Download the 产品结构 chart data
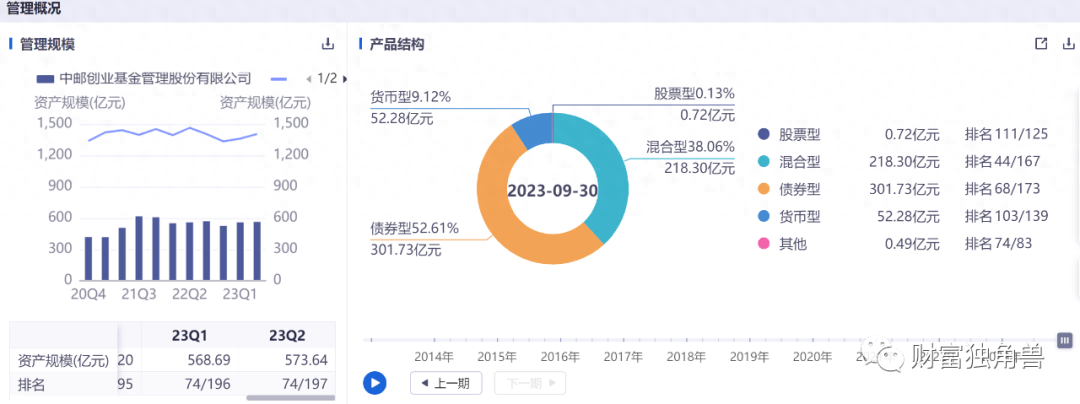The image size is (1080, 404). 1068,44
